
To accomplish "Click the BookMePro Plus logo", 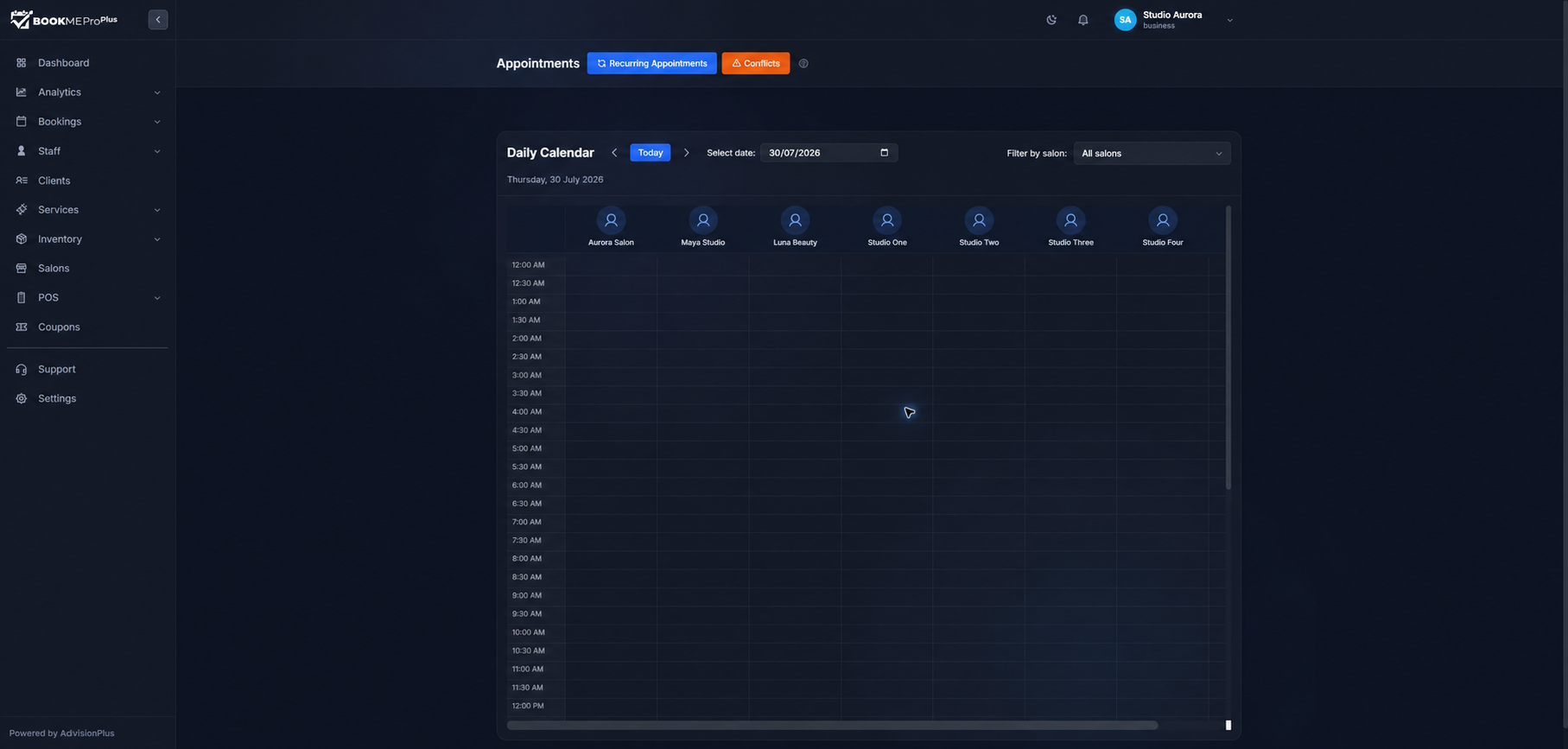I will click(x=64, y=20).
